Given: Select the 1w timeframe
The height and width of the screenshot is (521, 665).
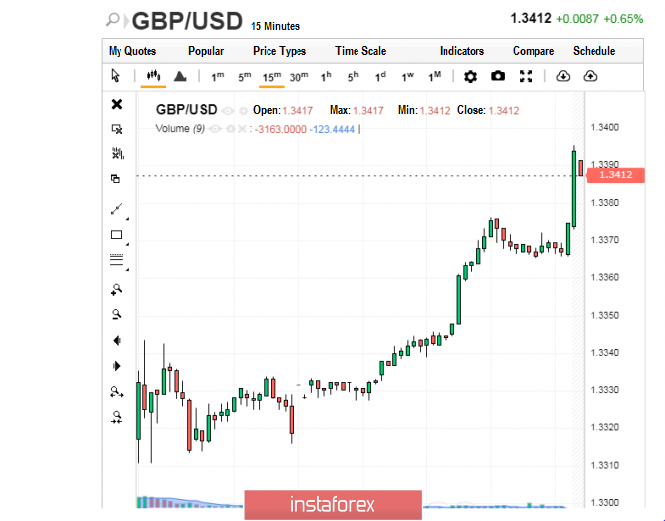Looking at the screenshot, I should 408,77.
